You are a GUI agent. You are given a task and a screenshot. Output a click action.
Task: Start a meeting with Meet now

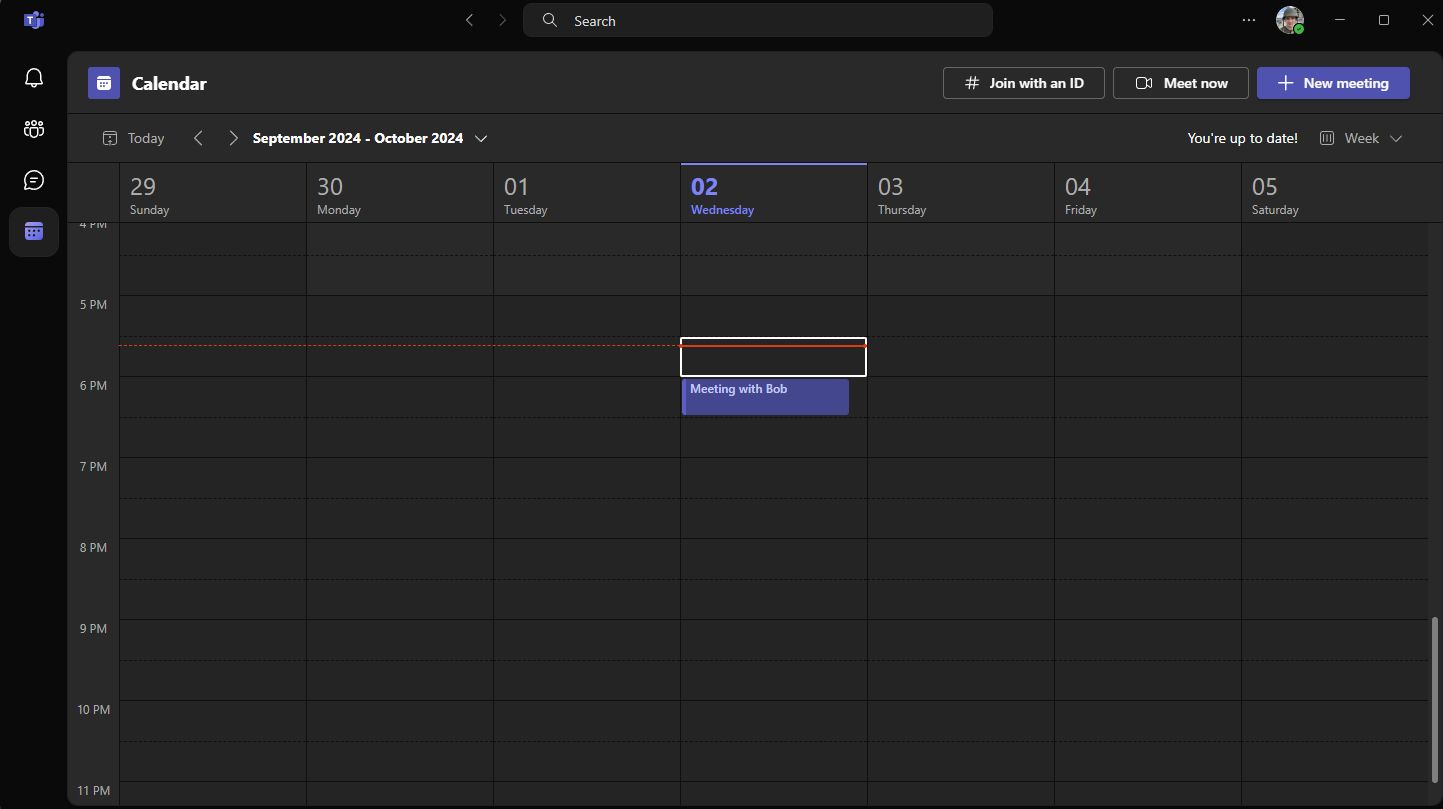click(x=1180, y=83)
